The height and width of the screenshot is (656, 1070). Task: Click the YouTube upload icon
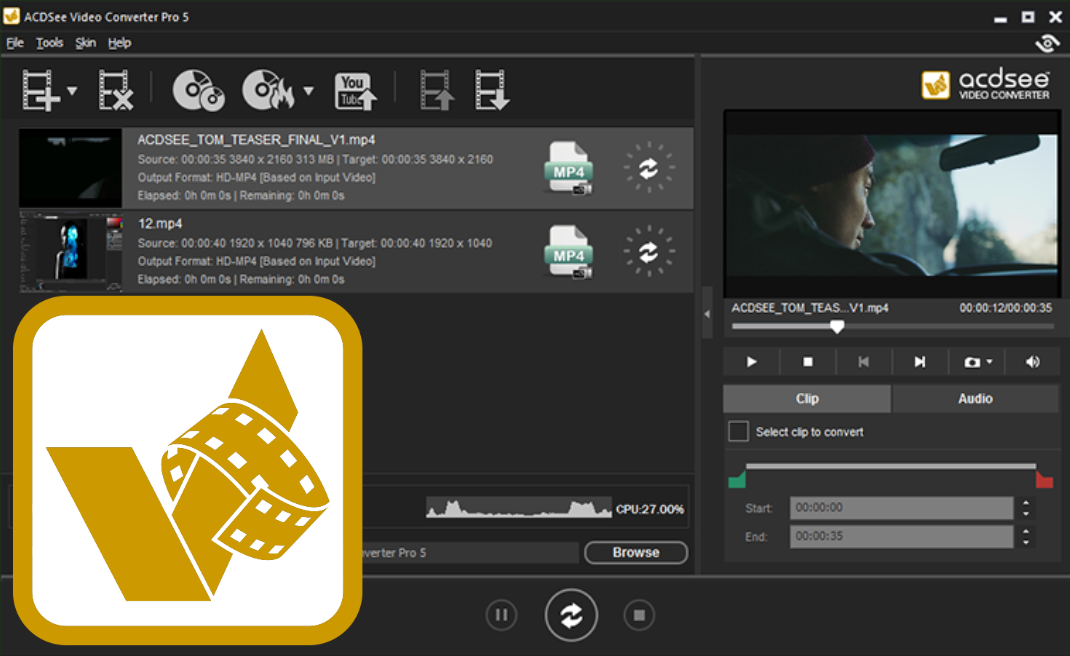(355, 91)
